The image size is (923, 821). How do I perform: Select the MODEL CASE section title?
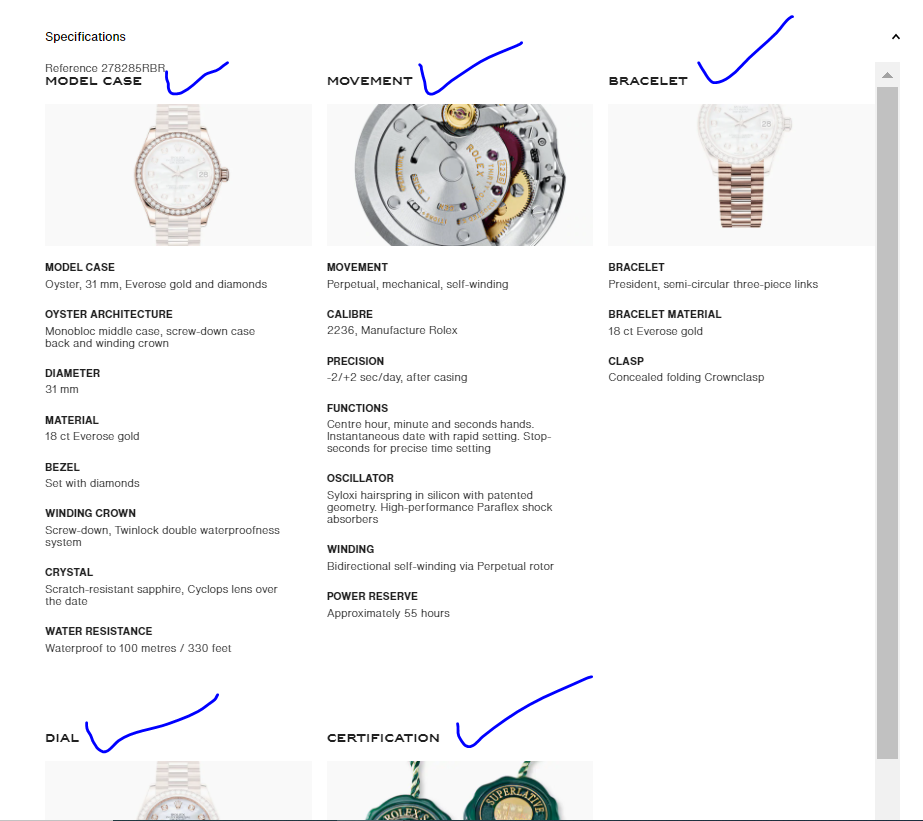(94, 81)
